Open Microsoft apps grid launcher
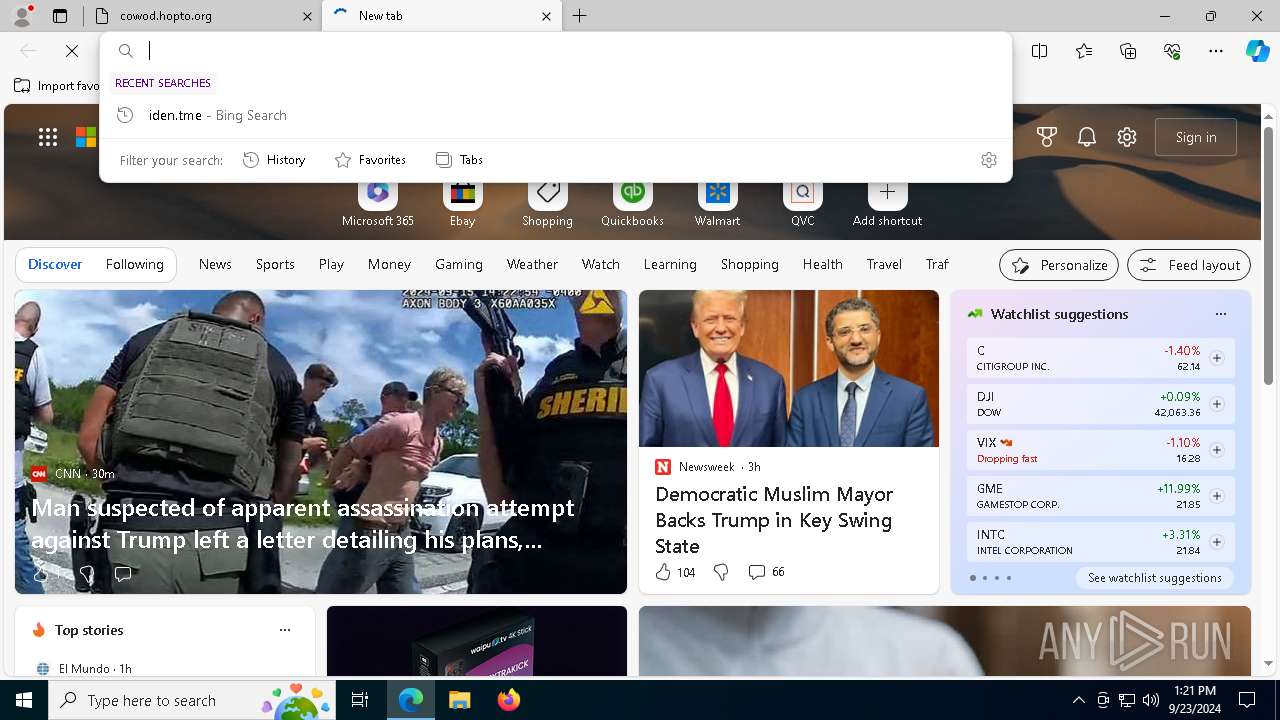This screenshot has height=720, width=1280. [48, 137]
